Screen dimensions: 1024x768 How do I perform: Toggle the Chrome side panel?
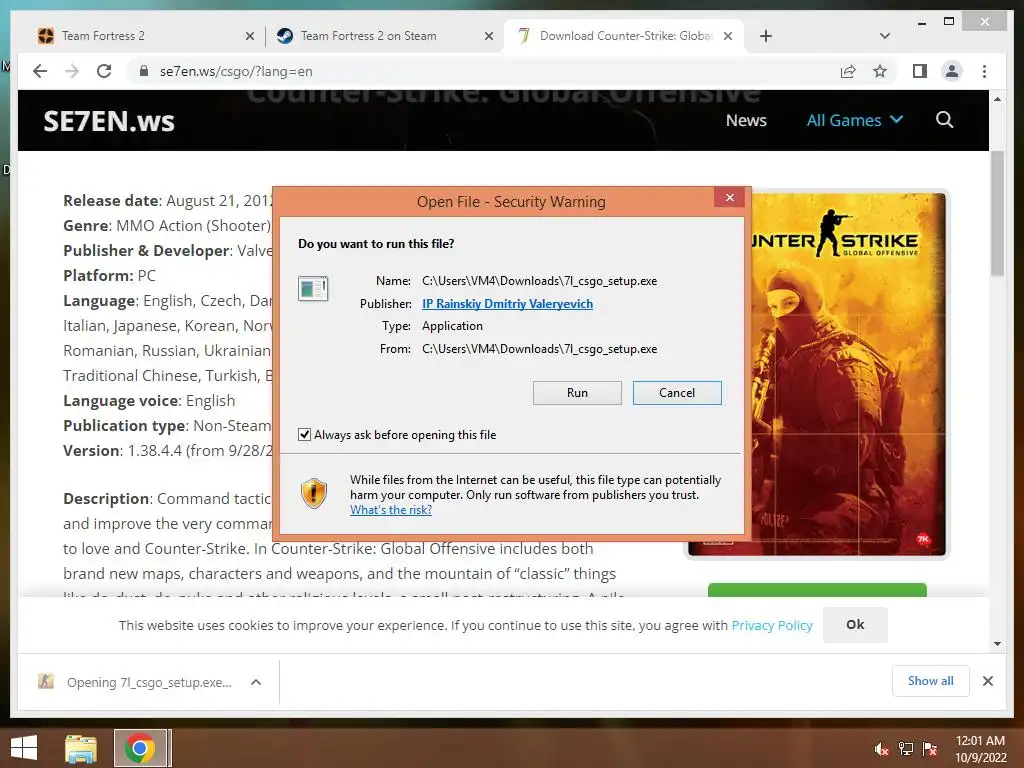tap(920, 71)
